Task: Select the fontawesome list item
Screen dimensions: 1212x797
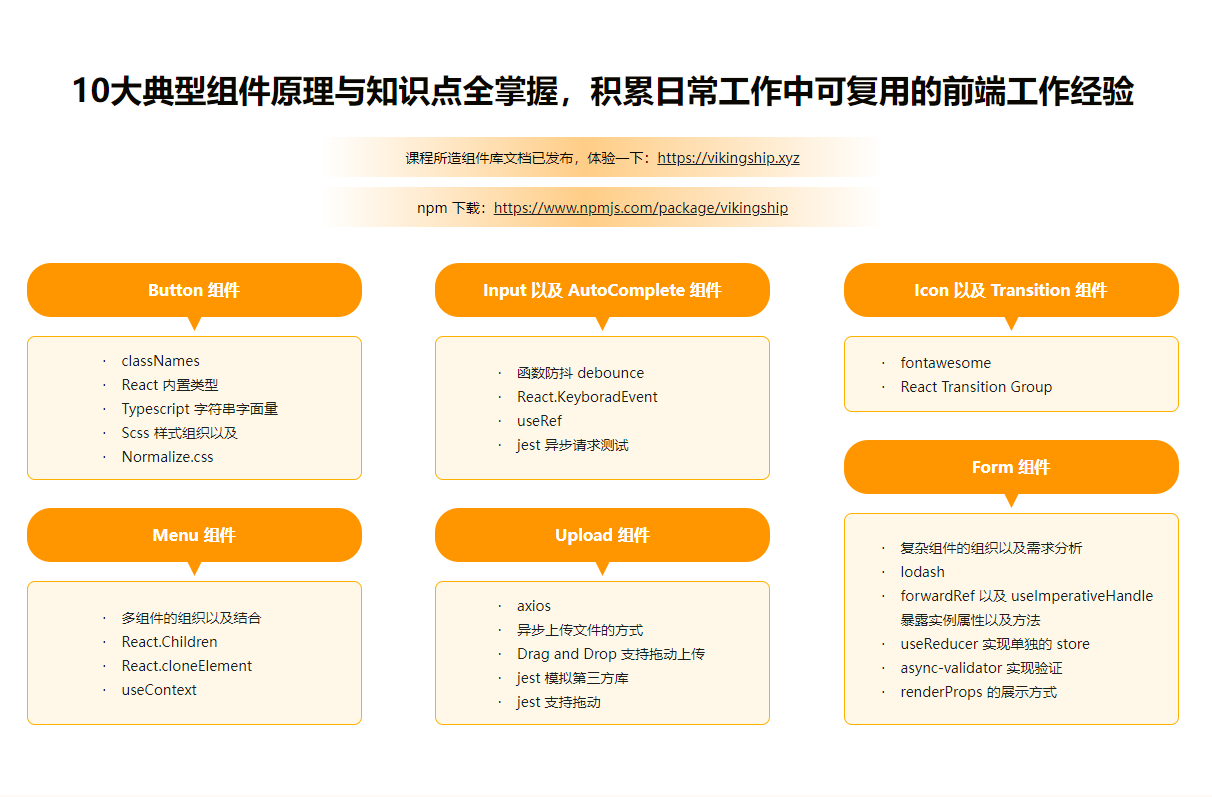Action: click(x=945, y=363)
